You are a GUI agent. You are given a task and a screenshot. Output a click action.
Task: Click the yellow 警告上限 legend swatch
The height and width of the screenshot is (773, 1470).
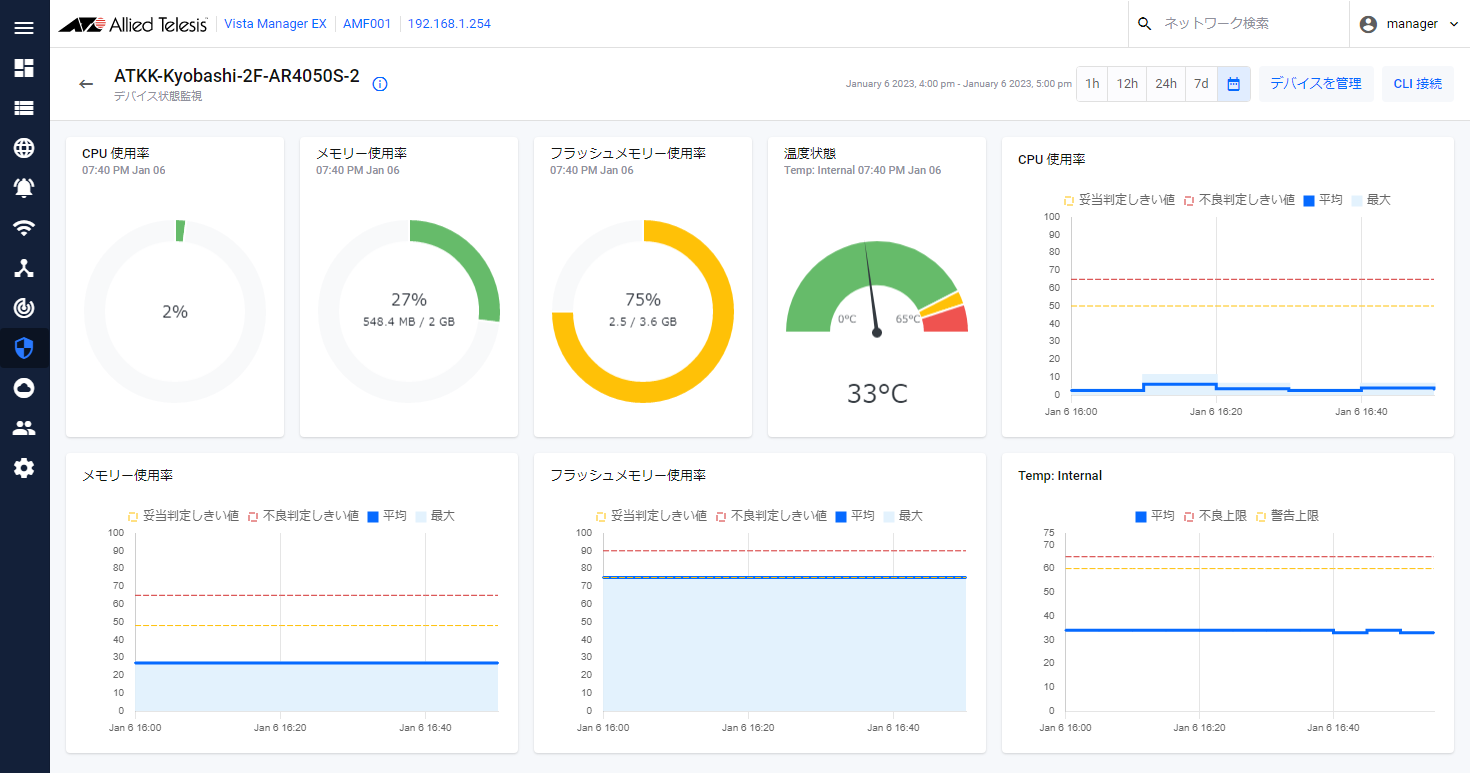click(x=1261, y=517)
